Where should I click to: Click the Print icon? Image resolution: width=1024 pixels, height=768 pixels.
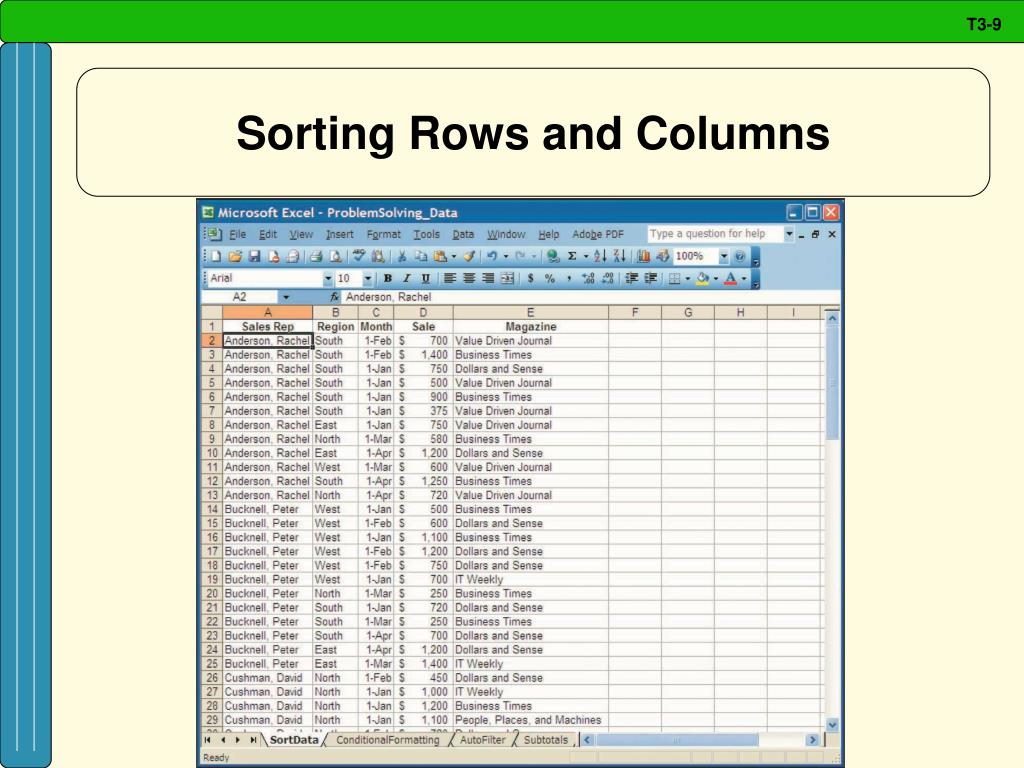point(316,257)
